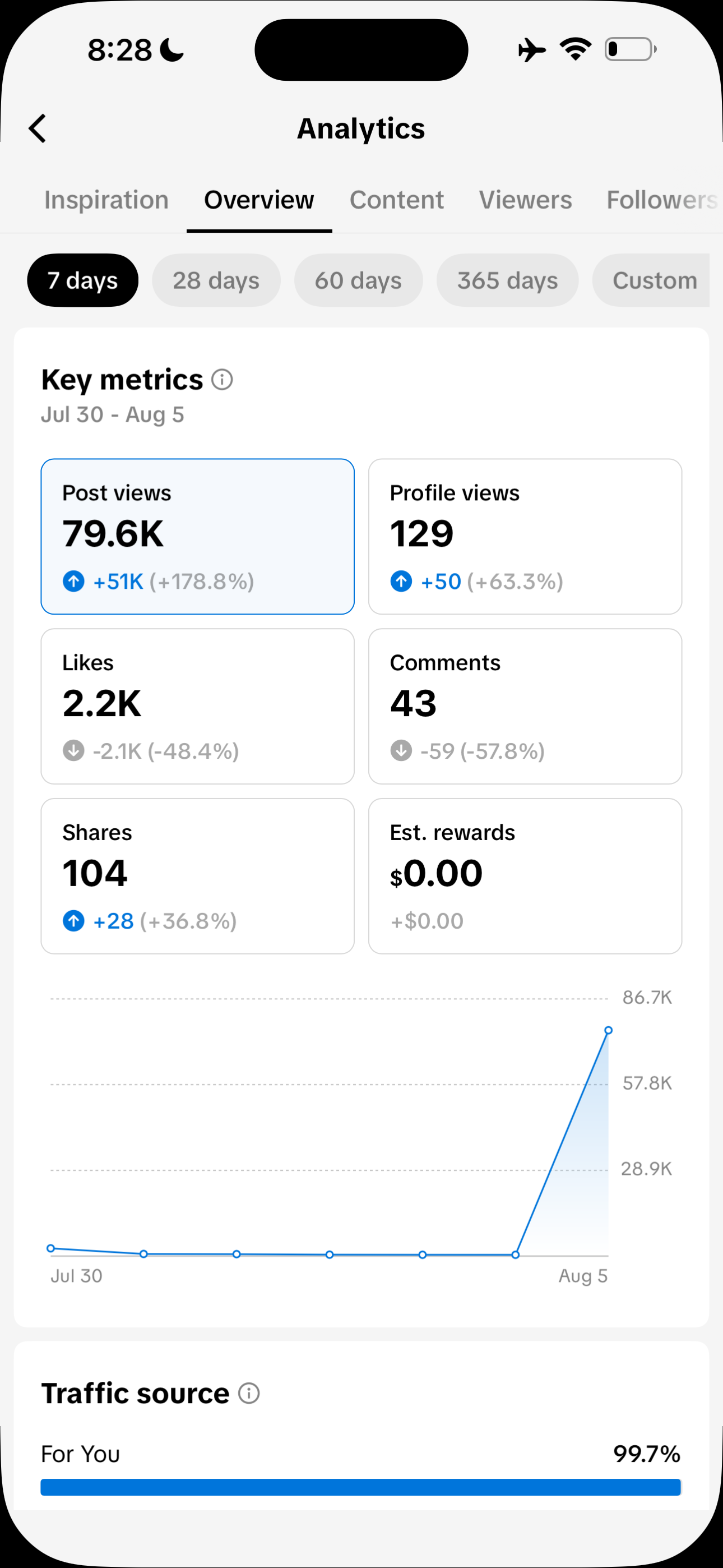Image resolution: width=723 pixels, height=1568 pixels.
Task: Tap the Wi-Fi status icon
Action: (x=576, y=49)
